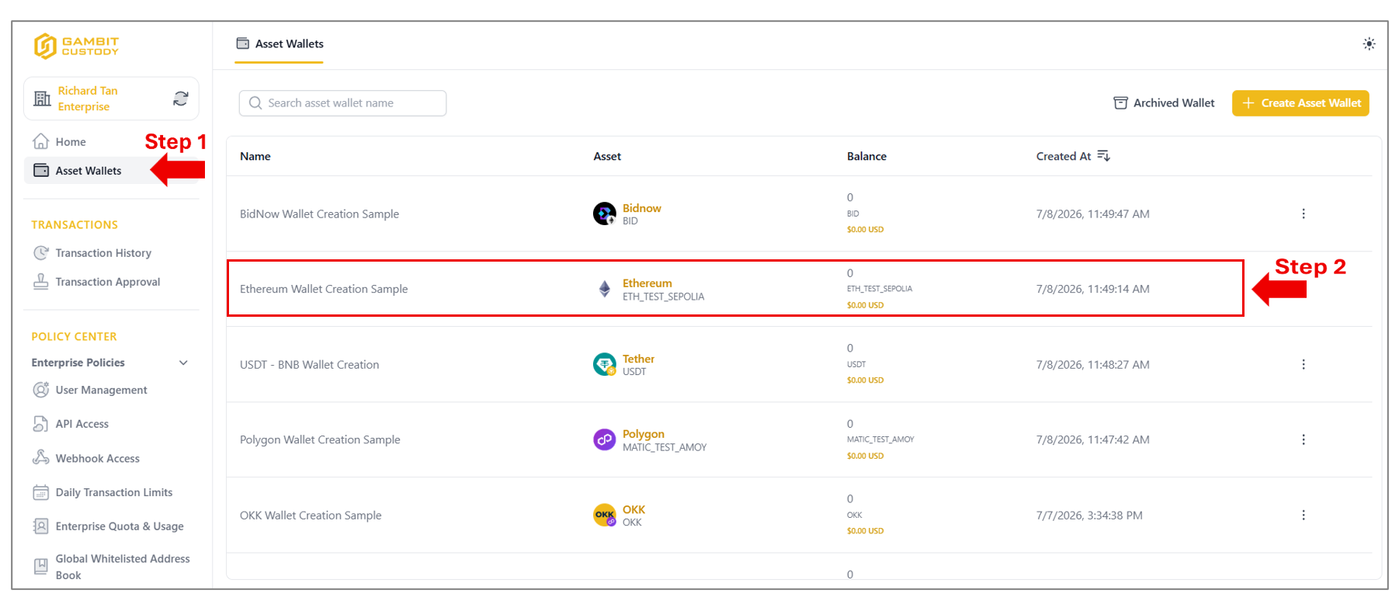Image resolution: width=1399 pixels, height=611 pixels.
Task: Open the Archived Wallet list
Action: click(1164, 103)
